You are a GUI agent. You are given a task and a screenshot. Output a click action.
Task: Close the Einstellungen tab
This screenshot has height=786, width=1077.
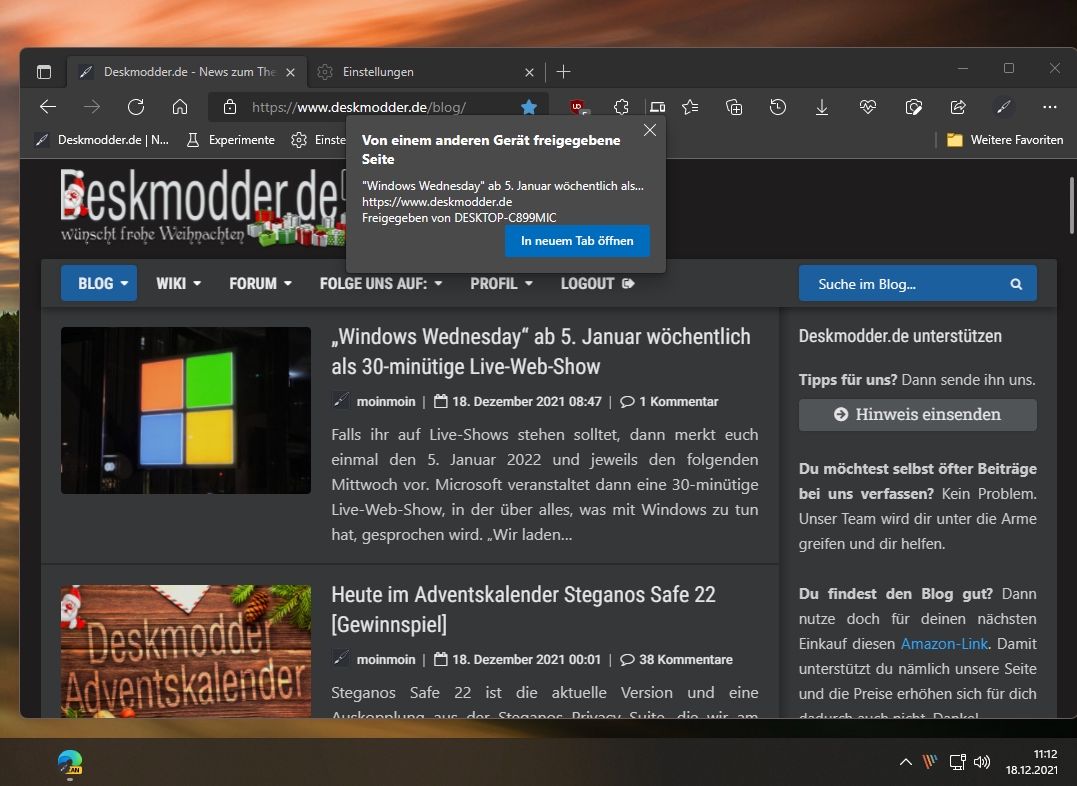pos(529,72)
